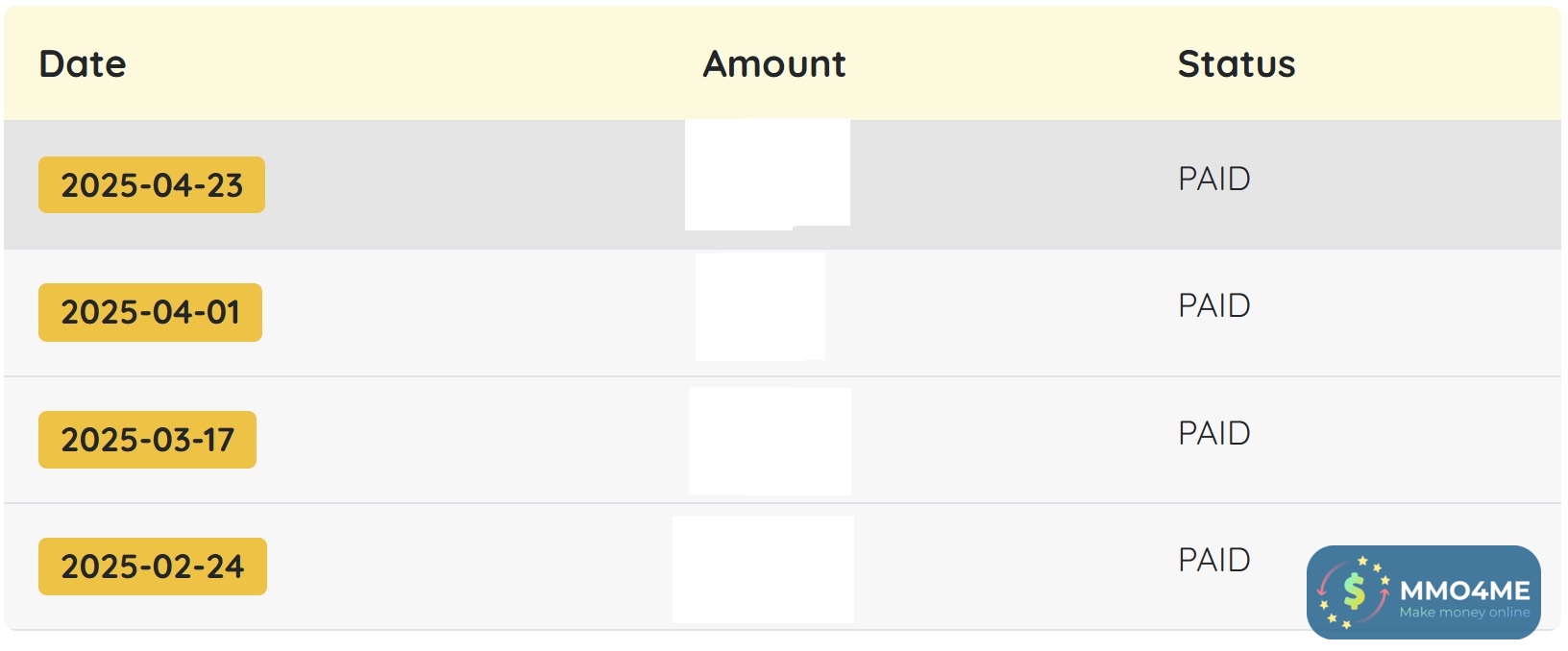1568x651 pixels.
Task: Select the 2025-04-01 date badge
Action: (150, 312)
